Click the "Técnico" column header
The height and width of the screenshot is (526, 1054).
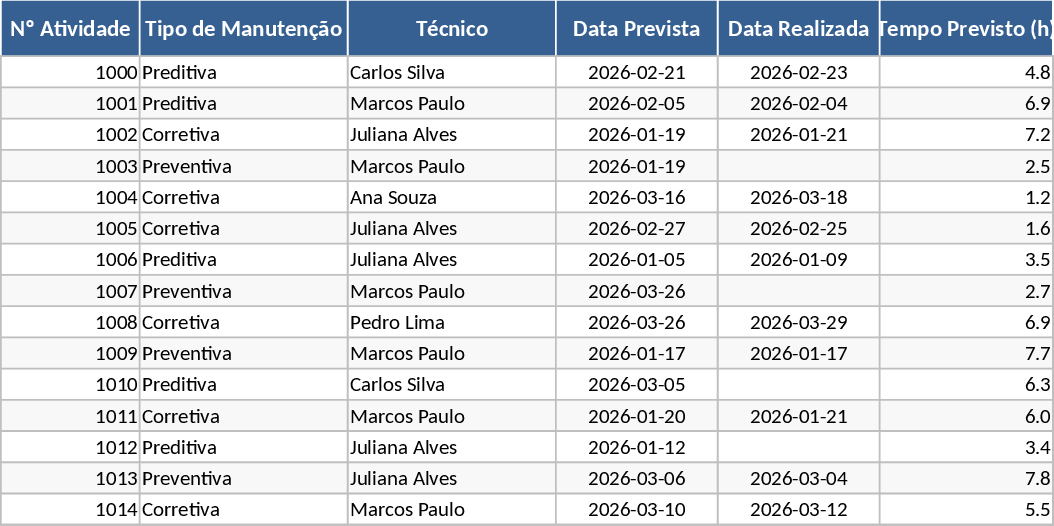pyautogui.click(x=452, y=29)
